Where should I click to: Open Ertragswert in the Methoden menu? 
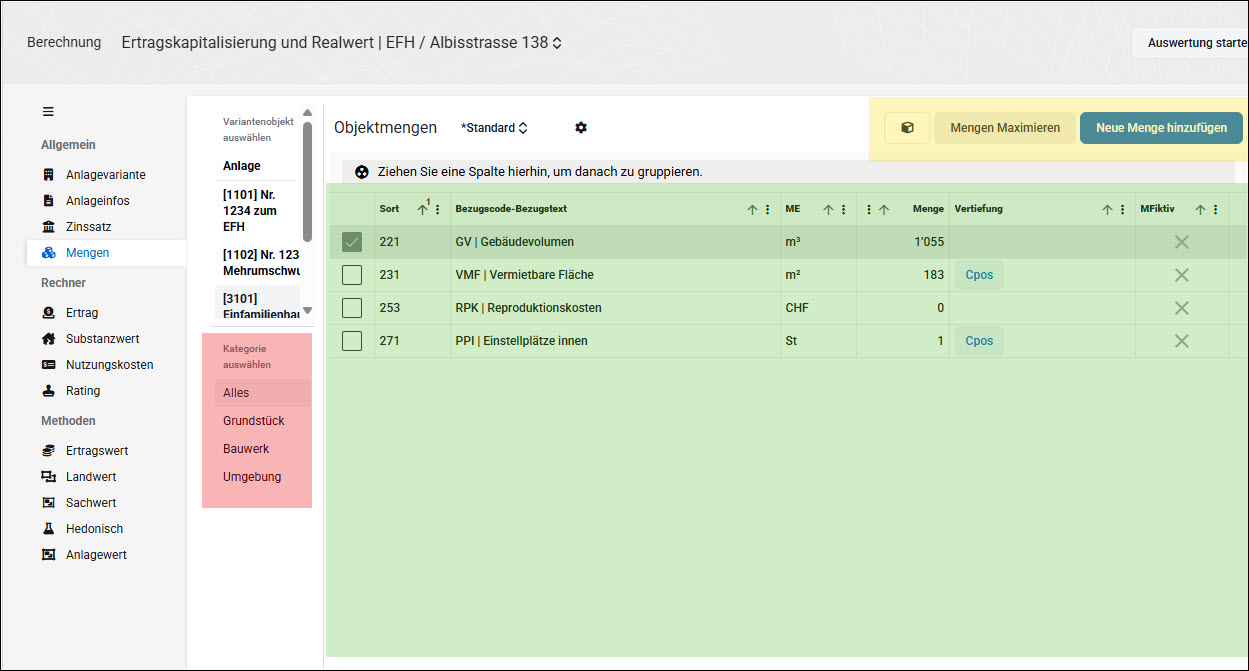tap(97, 451)
